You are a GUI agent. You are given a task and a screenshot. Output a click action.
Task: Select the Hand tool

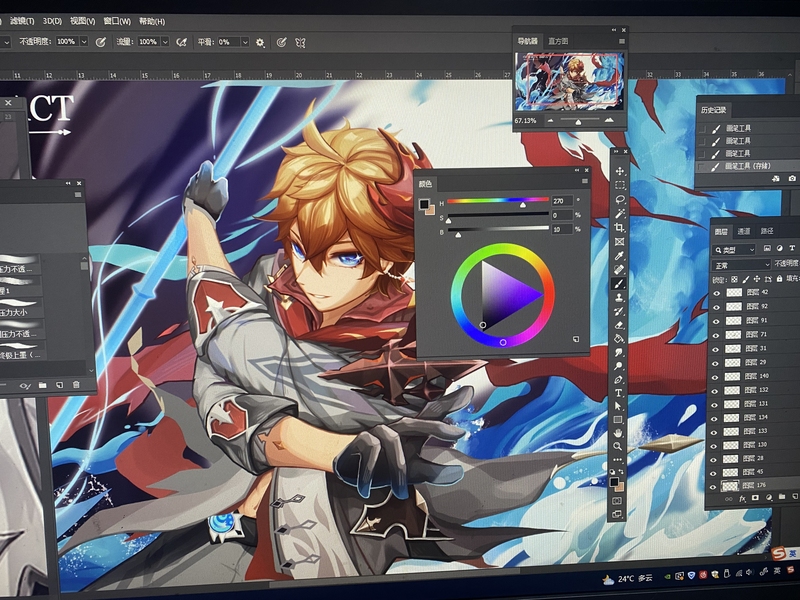[x=618, y=433]
